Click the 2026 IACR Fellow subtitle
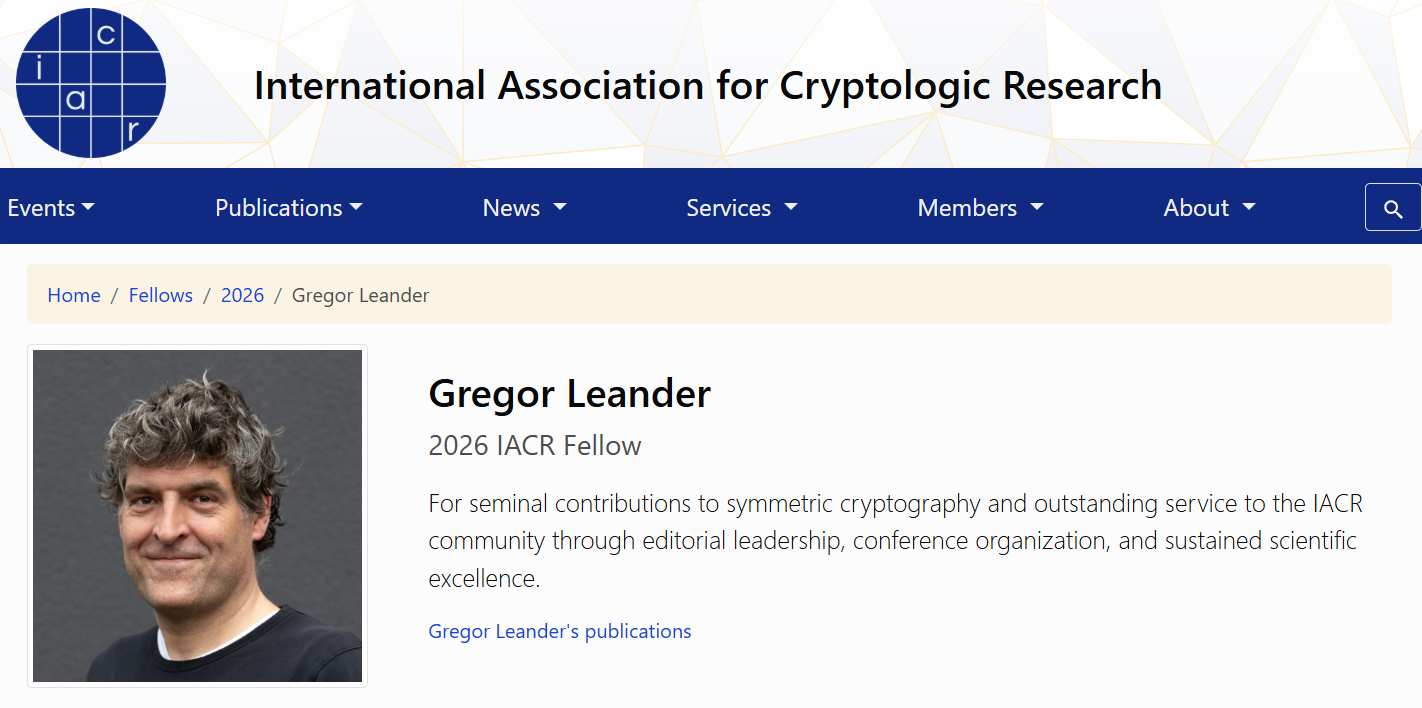Viewport: 1422px width, 708px height. point(535,446)
